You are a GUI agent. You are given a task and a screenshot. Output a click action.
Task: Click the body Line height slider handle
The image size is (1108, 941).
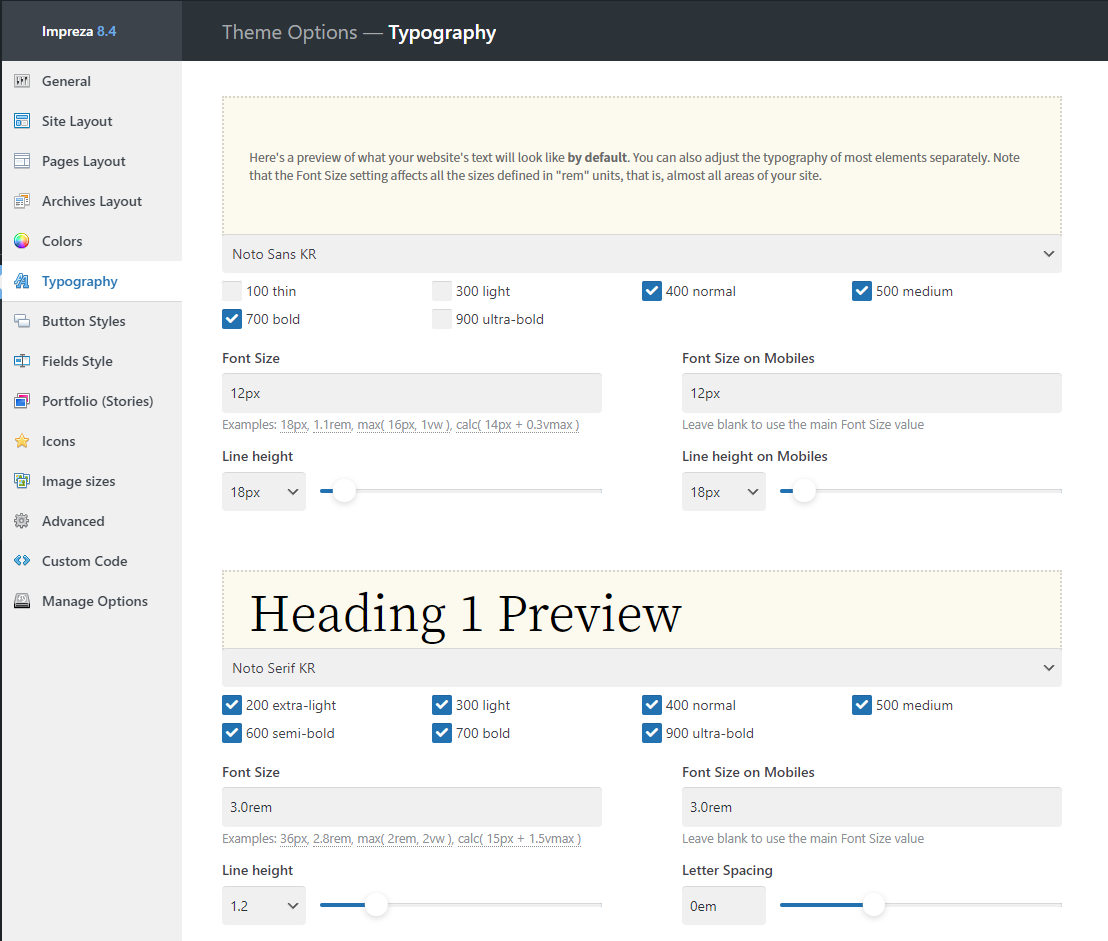click(x=344, y=490)
